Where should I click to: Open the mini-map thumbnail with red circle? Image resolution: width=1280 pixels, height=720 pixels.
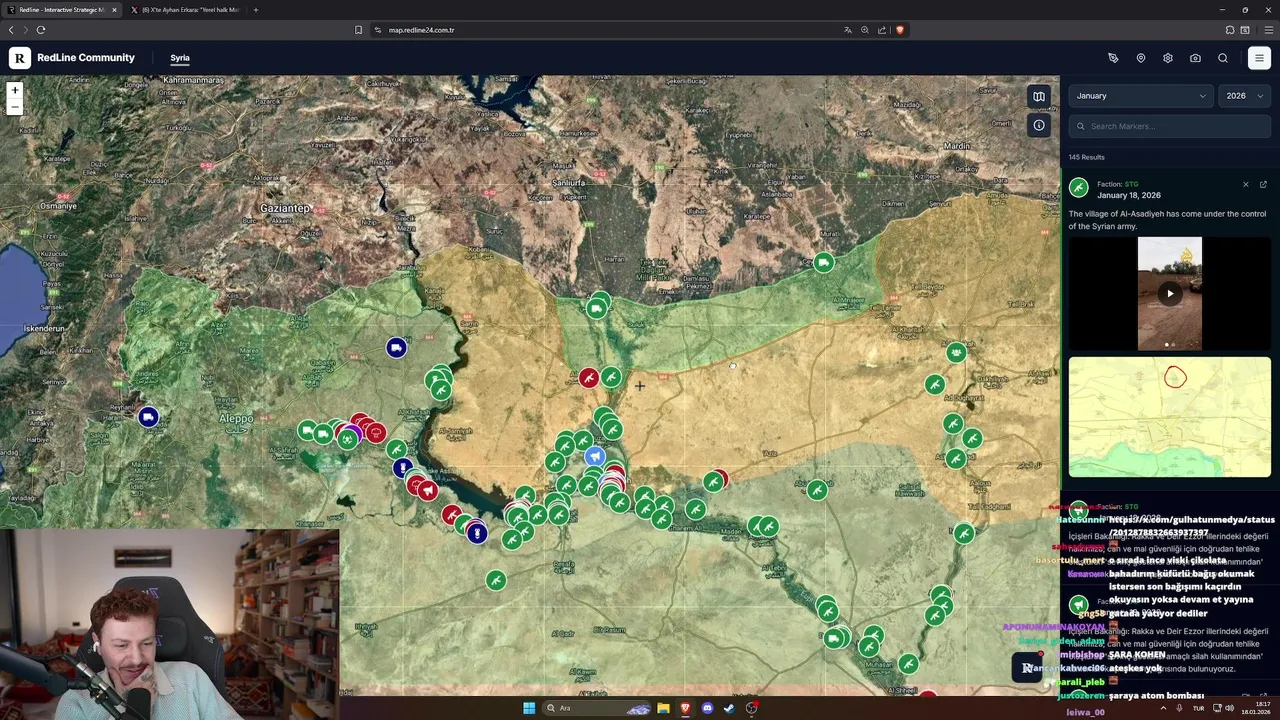1170,417
